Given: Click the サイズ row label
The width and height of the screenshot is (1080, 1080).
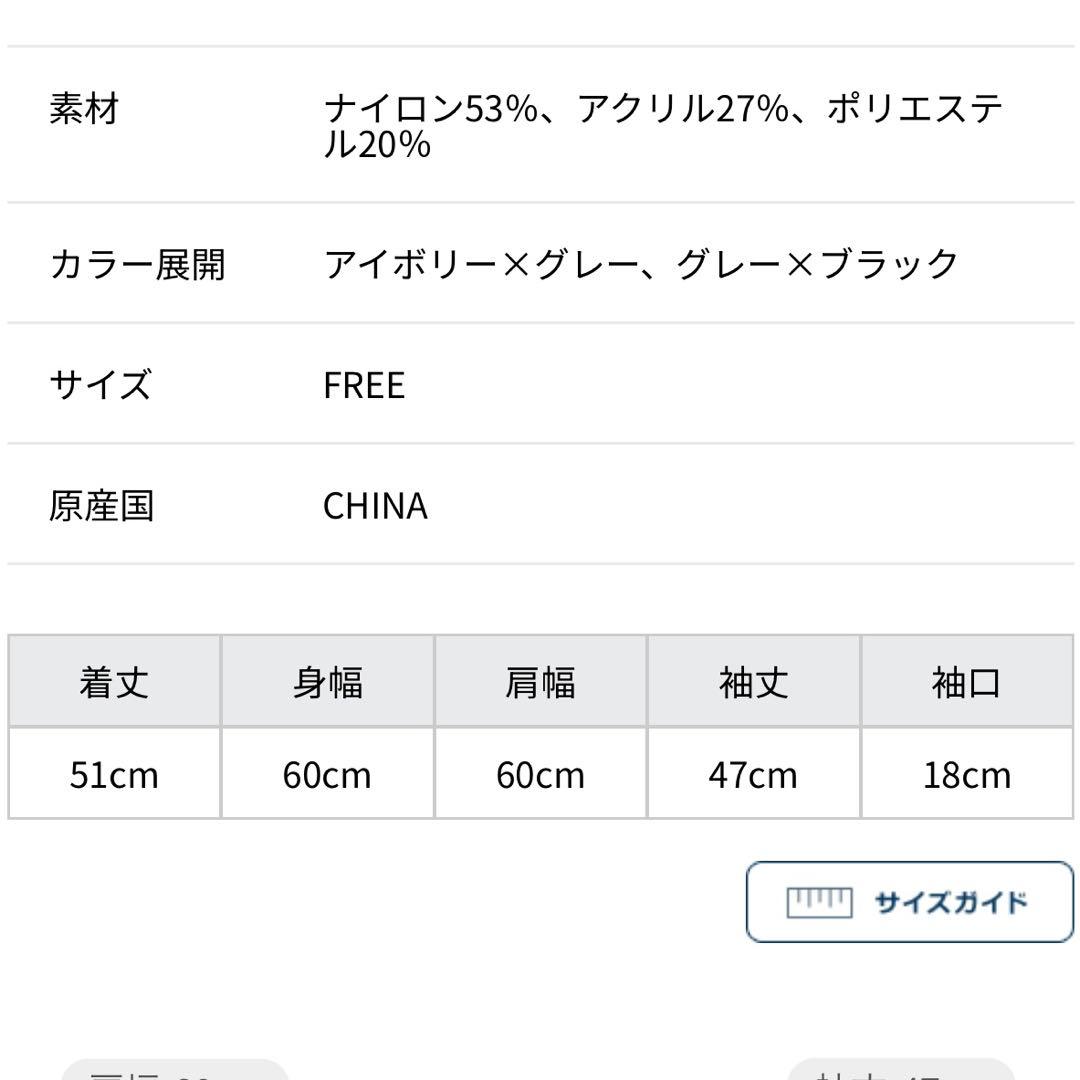Looking at the screenshot, I should [100, 385].
